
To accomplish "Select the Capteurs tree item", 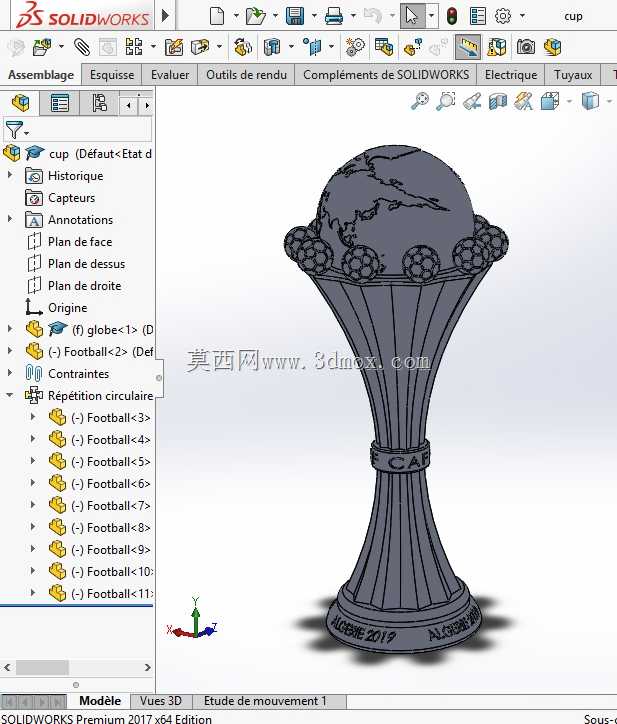I will click(x=72, y=198).
